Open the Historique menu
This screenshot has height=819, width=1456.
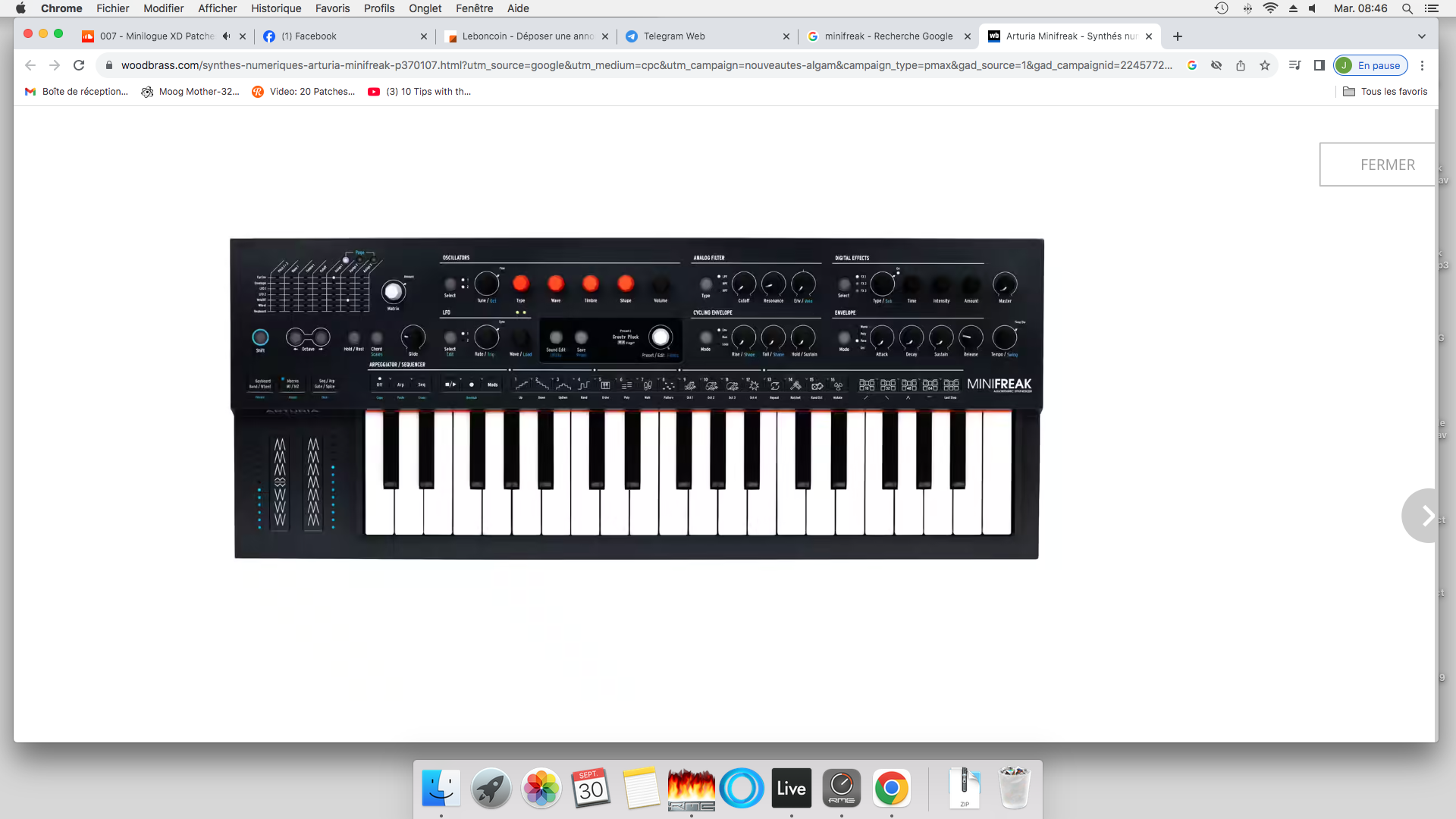click(276, 8)
